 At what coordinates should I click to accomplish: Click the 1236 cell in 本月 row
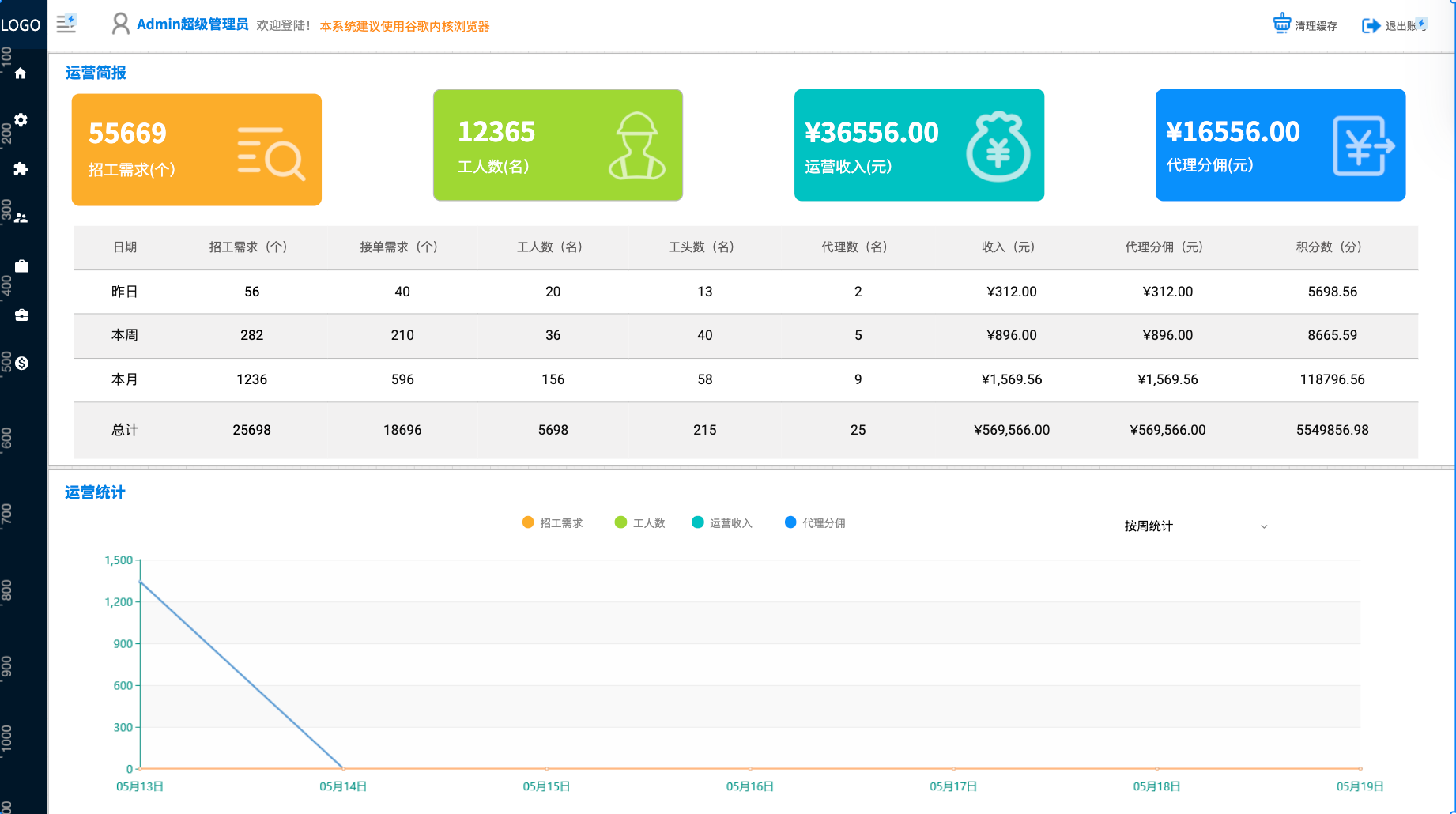252,379
